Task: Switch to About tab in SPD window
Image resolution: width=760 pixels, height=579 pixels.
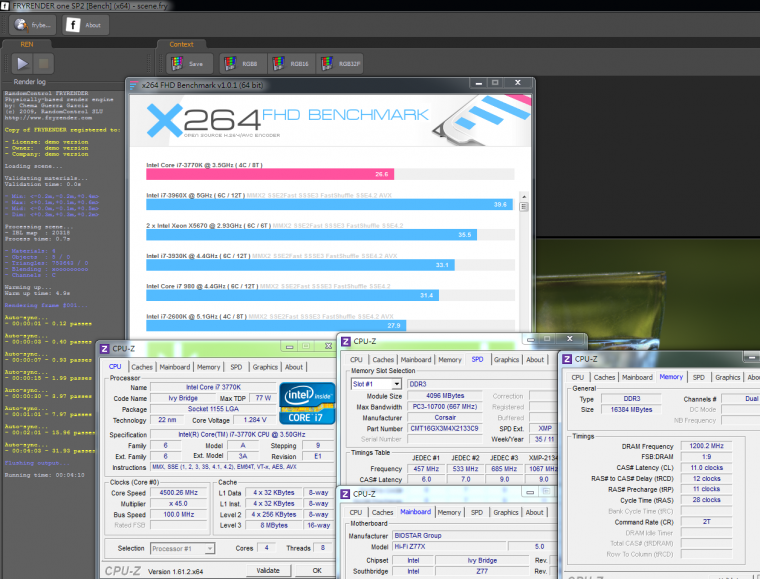Action: point(536,360)
